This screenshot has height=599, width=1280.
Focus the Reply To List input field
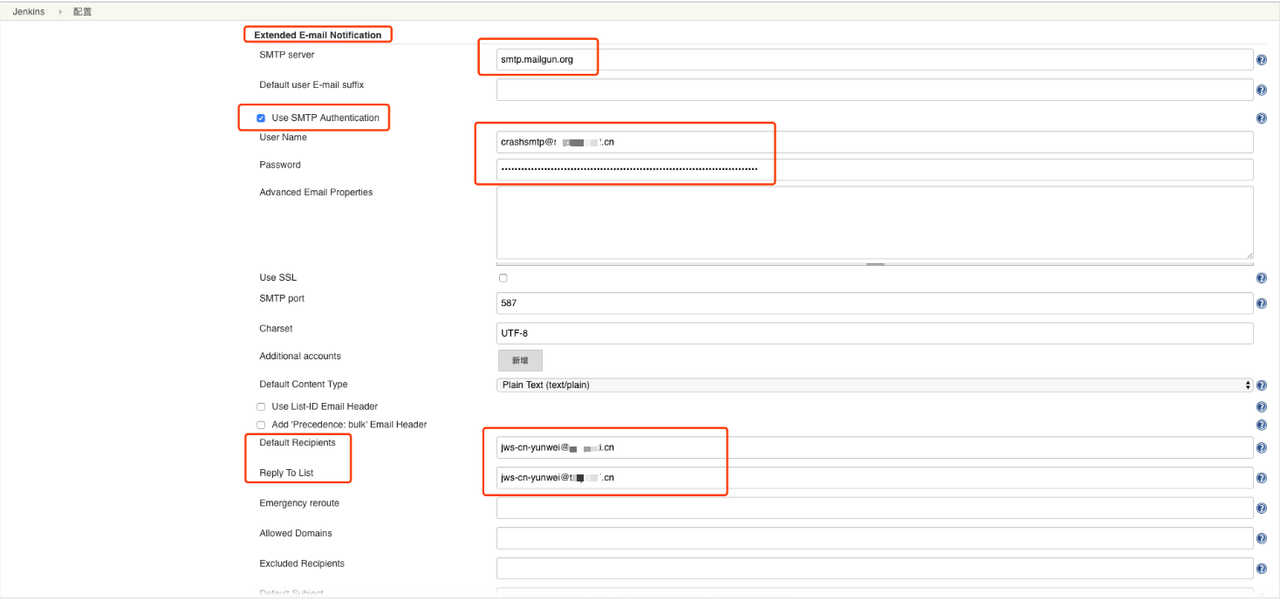pyautogui.click(x=875, y=478)
